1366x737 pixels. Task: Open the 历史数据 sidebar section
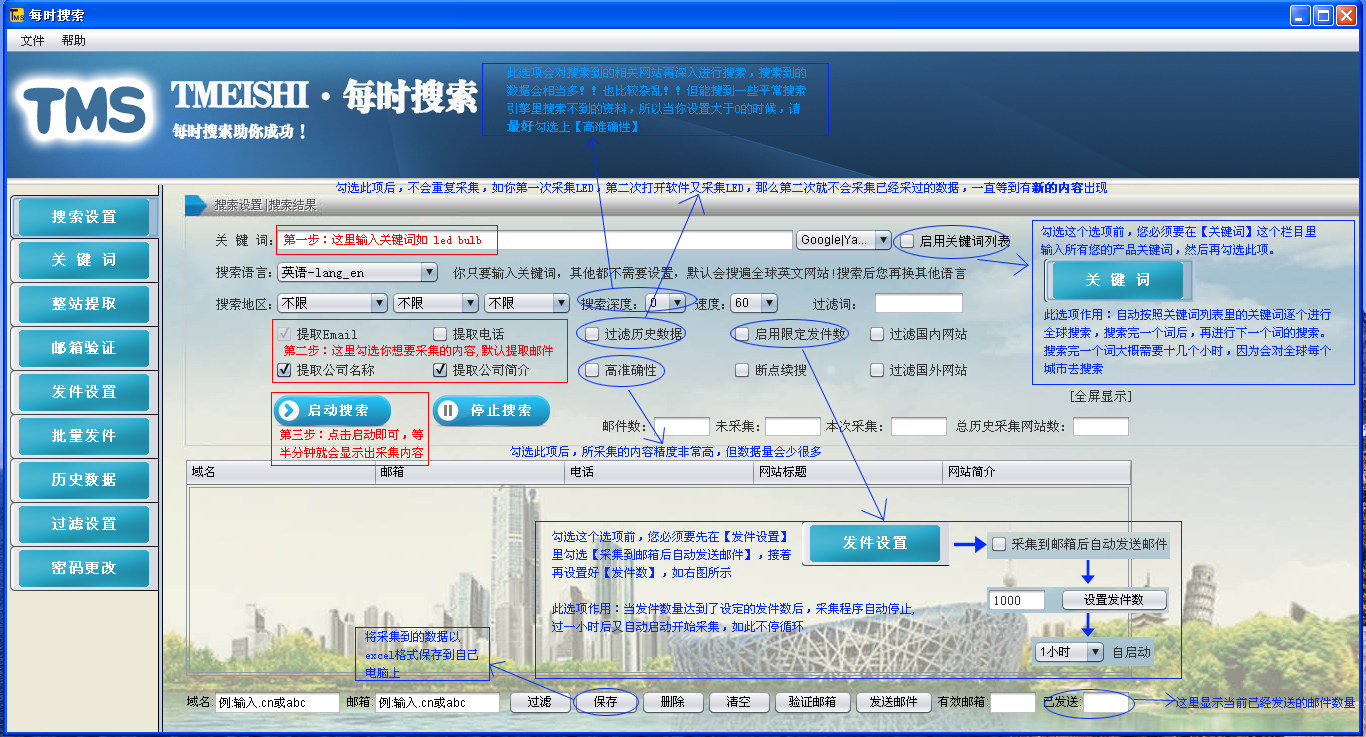(84, 480)
